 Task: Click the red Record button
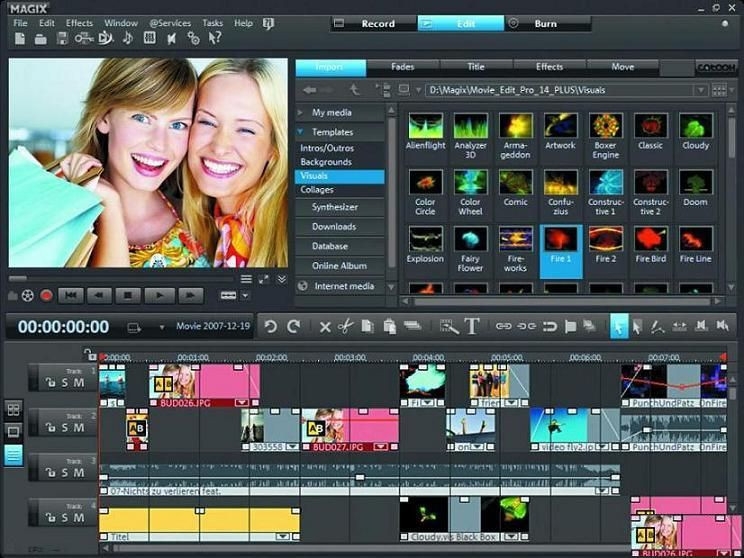tap(46, 296)
